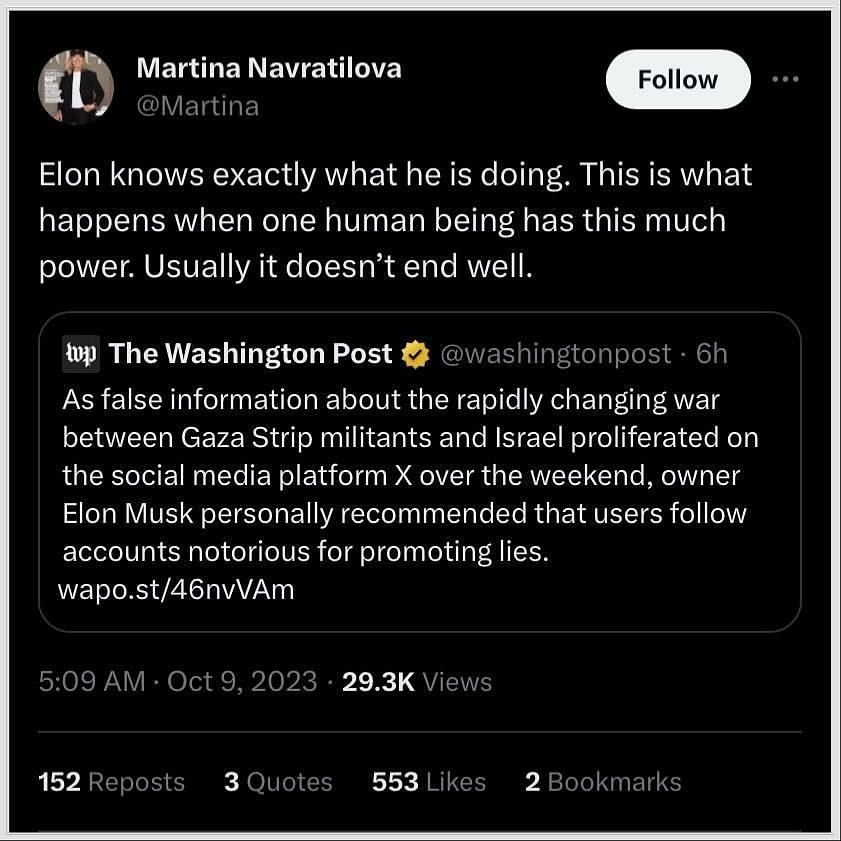
Task: Open the quoted Washington Post text
Action: (x=410, y=476)
